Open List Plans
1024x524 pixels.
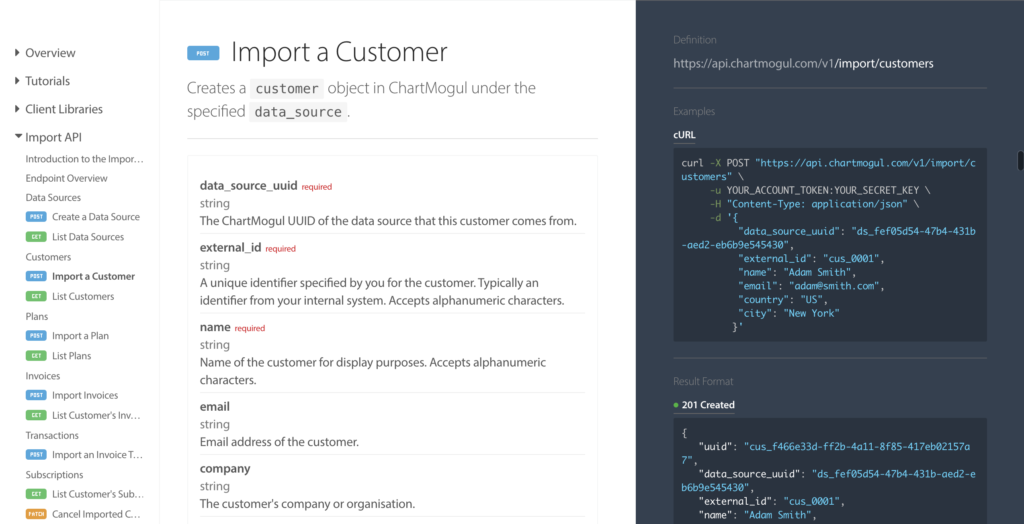[x=72, y=356]
